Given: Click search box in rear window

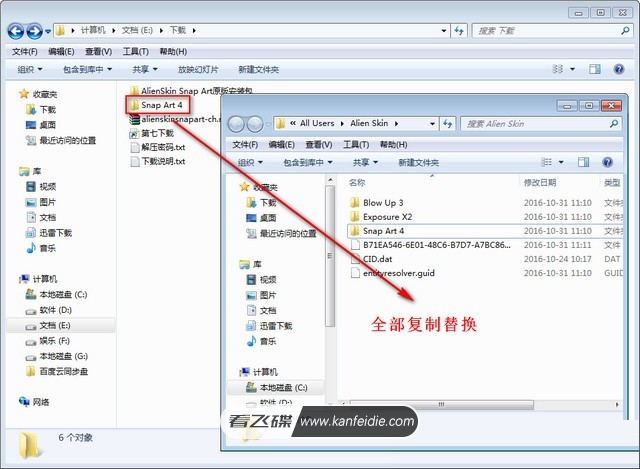Looking at the screenshot, I should [551, 31].
